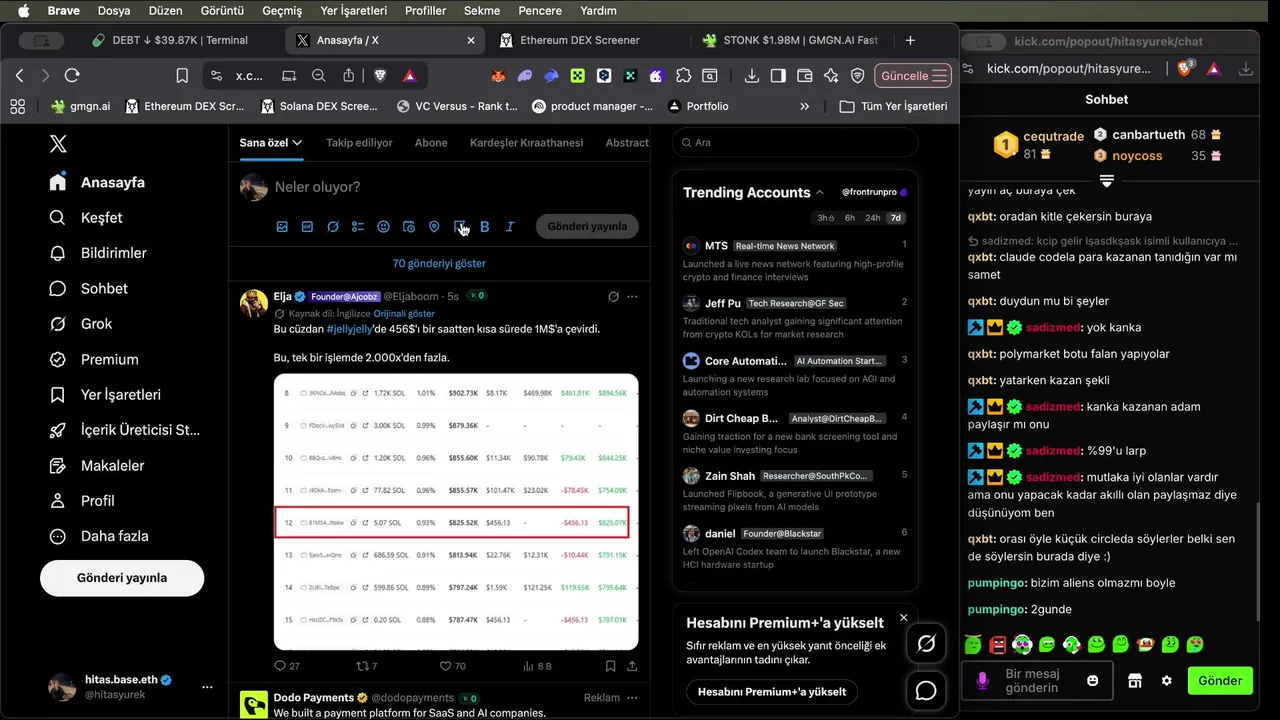Click the X logo in sidebar
Screen dimensions: 1280x720
[58, 144]
